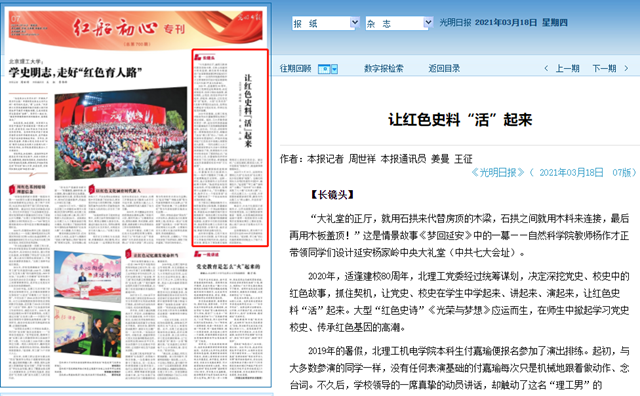Click the speaker at podium photo
Image resolution: width=640 pixels, height=396 pixels.
pyautogui.click(x=87, y=276)
